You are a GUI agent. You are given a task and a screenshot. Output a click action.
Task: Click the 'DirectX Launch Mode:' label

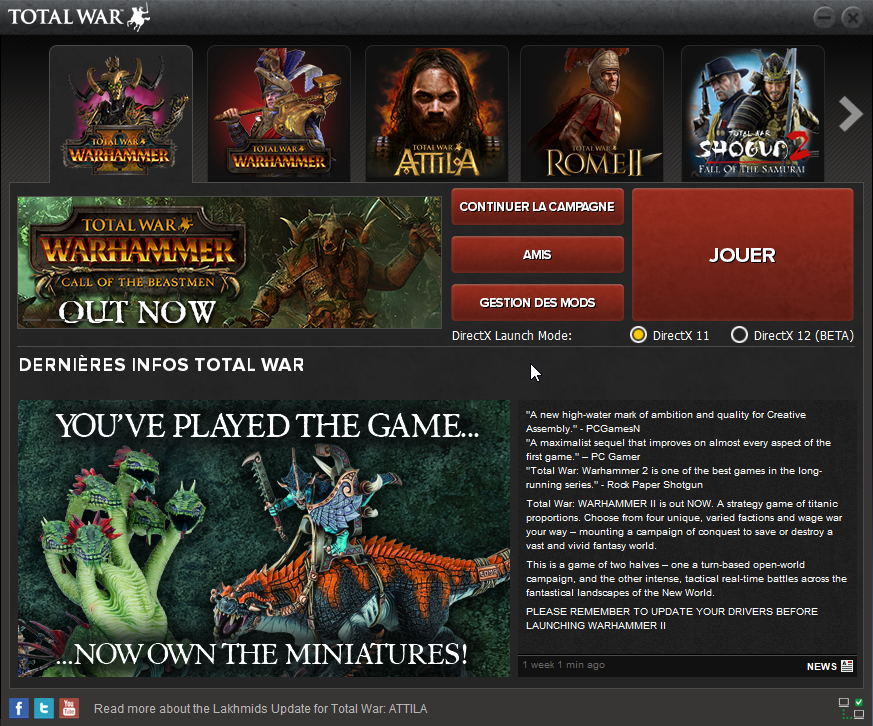tap(512, 336)
